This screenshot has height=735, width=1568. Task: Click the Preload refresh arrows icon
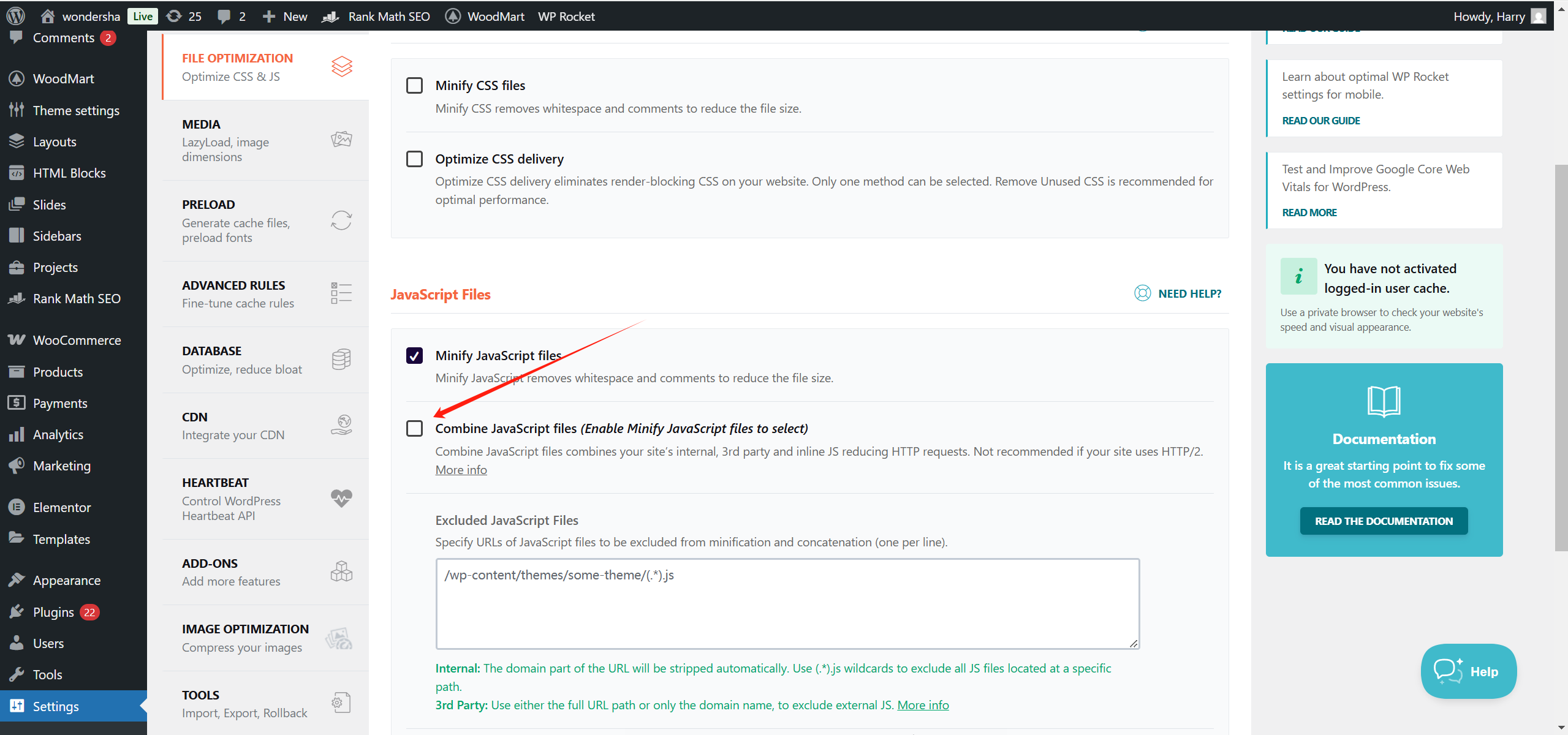tap(341, 221)
